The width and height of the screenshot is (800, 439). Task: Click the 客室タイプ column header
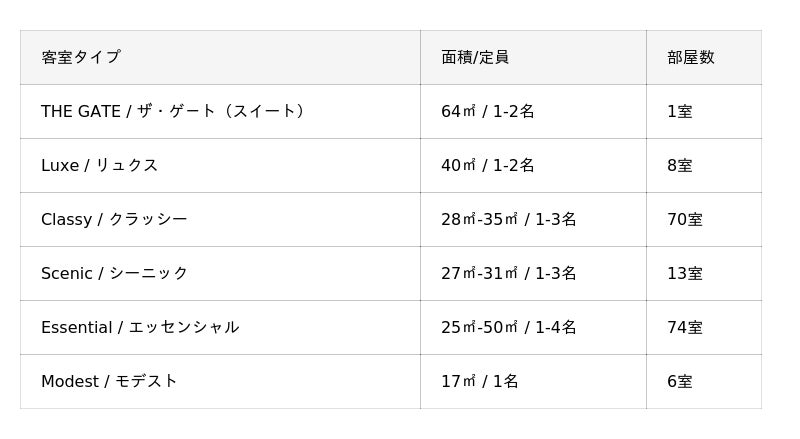click(81, 57)
